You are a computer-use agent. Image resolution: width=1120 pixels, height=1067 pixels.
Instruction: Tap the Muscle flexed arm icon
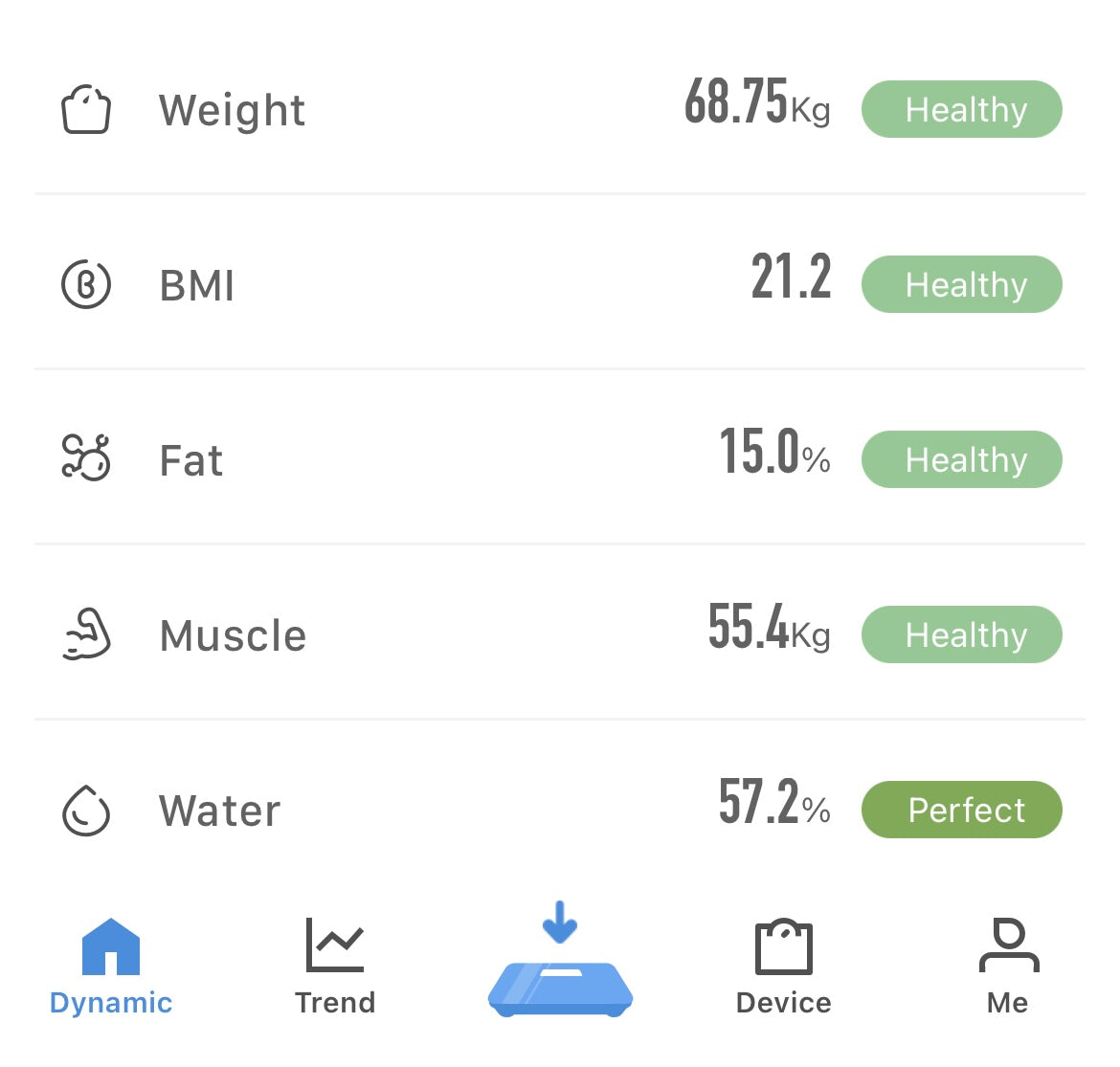pos(86,634)
